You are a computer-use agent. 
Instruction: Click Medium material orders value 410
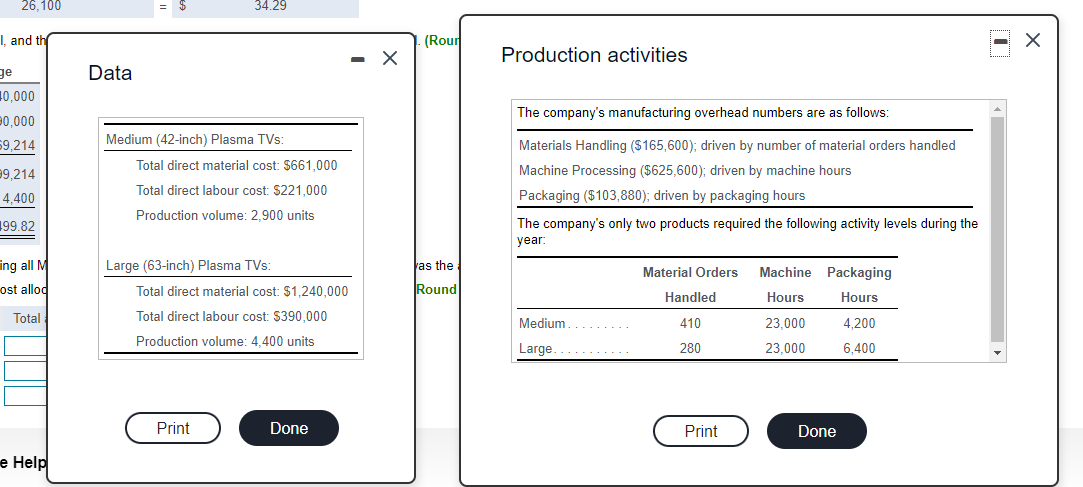point(690,323)
